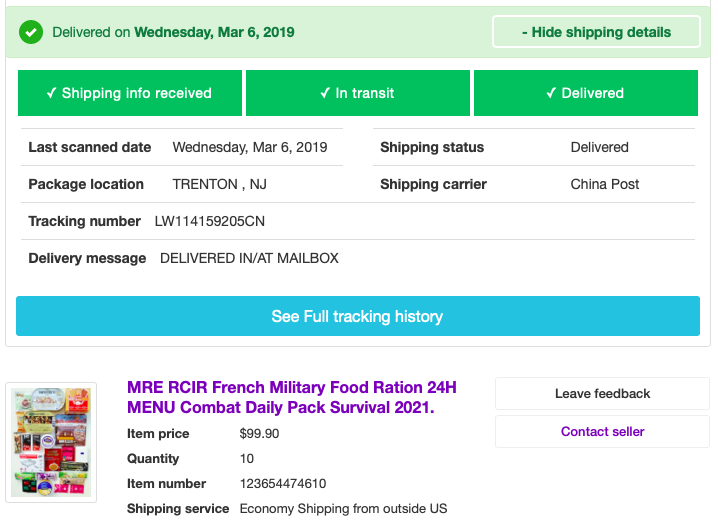Click the Contact seller button
This screenshot has width=718, height=532.
point(602,432)
